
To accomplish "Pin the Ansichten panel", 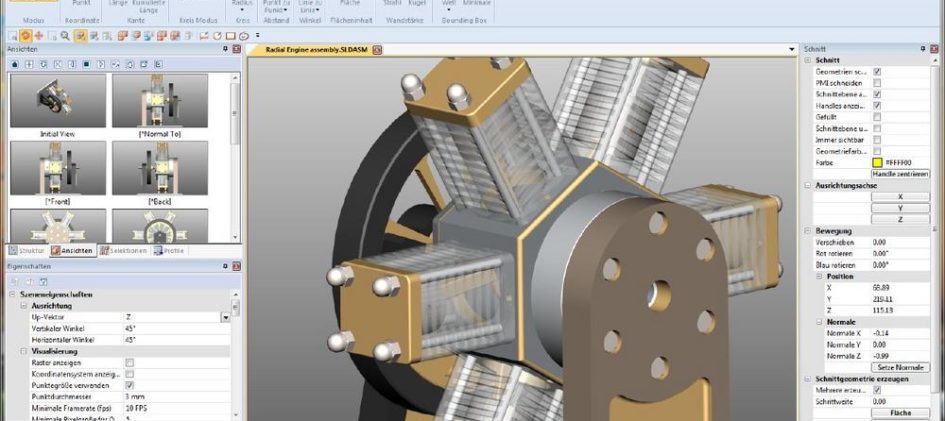I will (225, 48).
